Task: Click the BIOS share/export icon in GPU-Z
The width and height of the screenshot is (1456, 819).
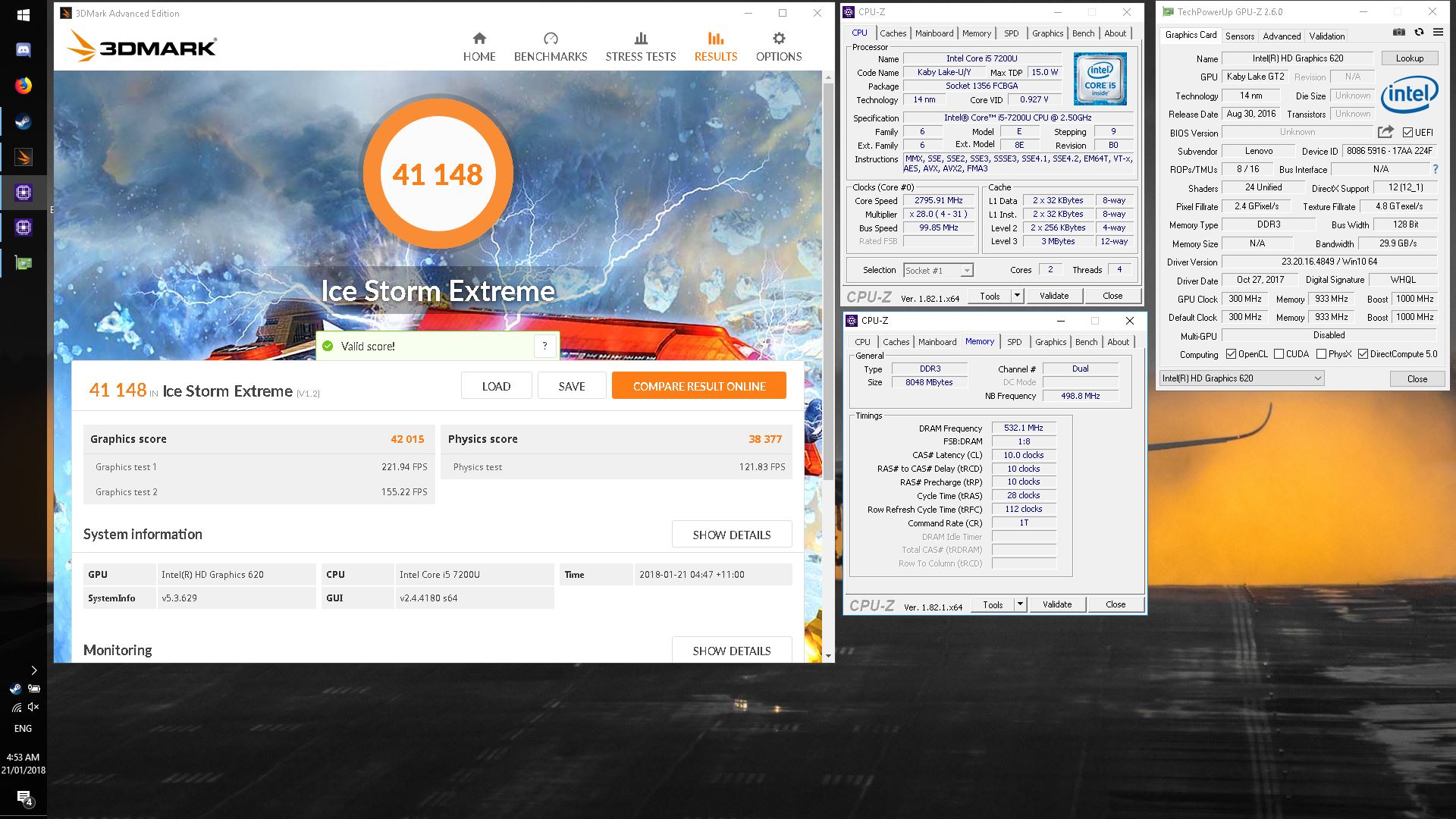Action: (x=1385, y=132)
